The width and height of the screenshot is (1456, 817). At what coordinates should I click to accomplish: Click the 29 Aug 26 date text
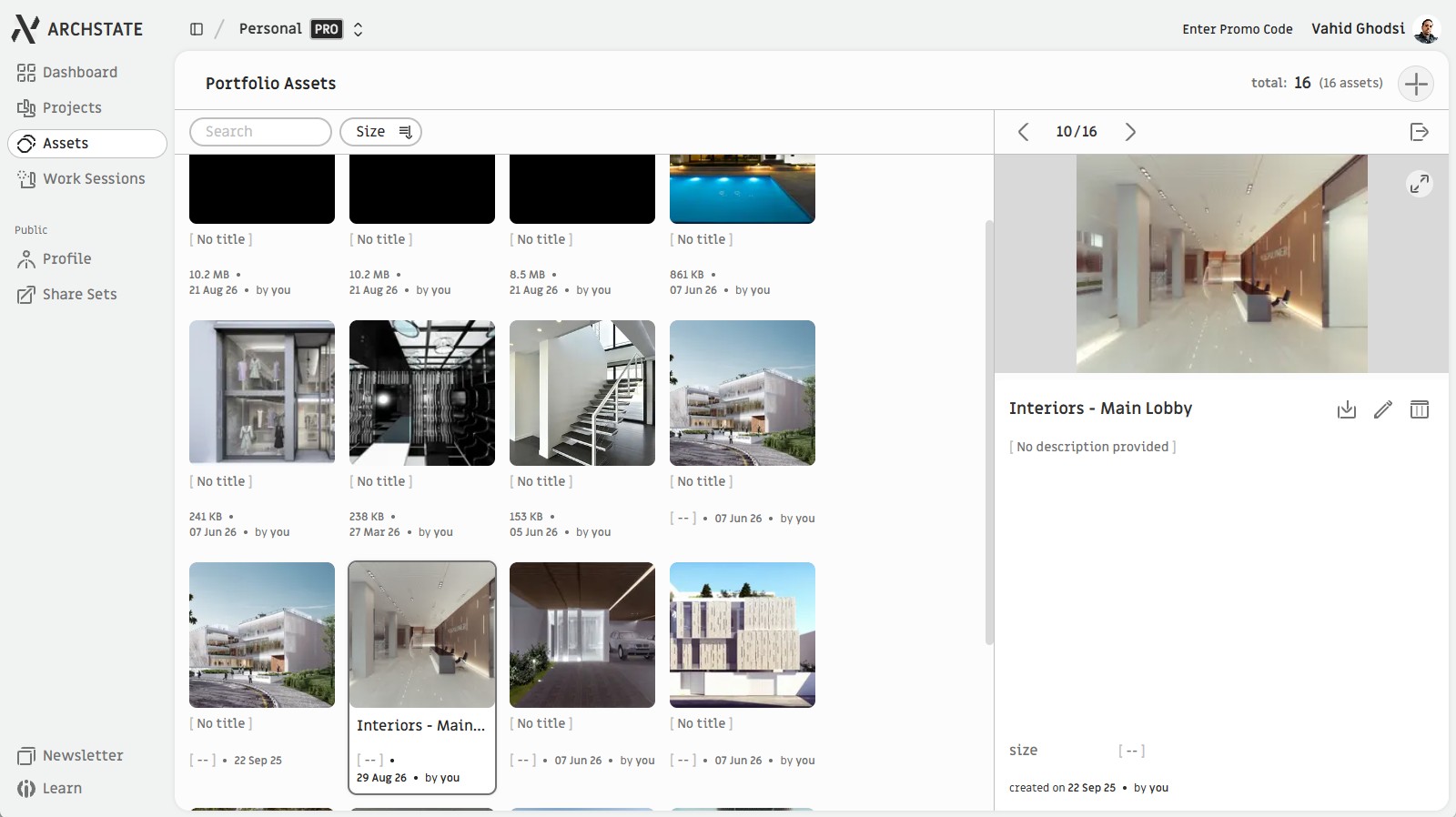pyautogui.click(x=381, y=778)
